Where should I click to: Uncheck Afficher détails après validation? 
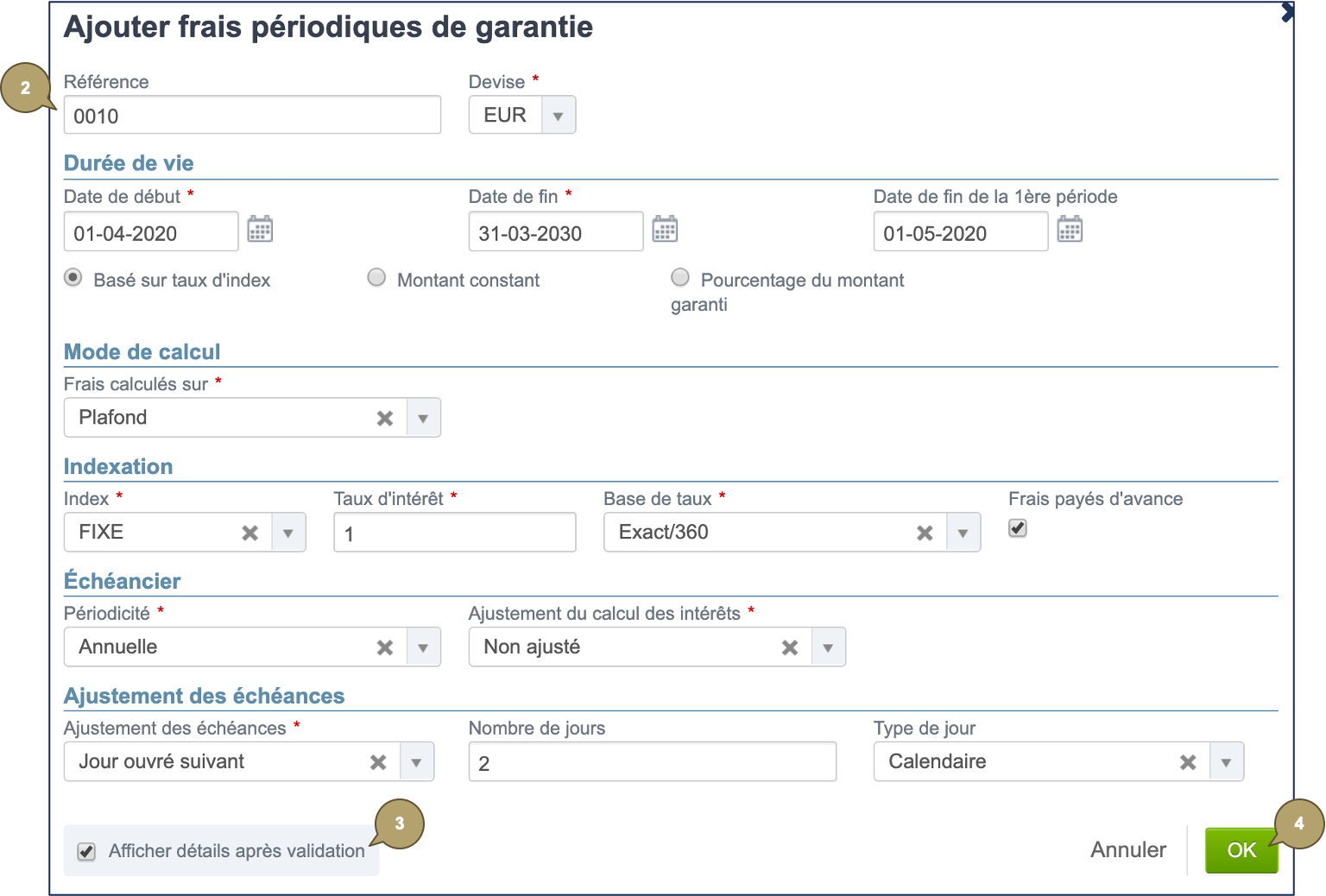(x=86, y=851)
